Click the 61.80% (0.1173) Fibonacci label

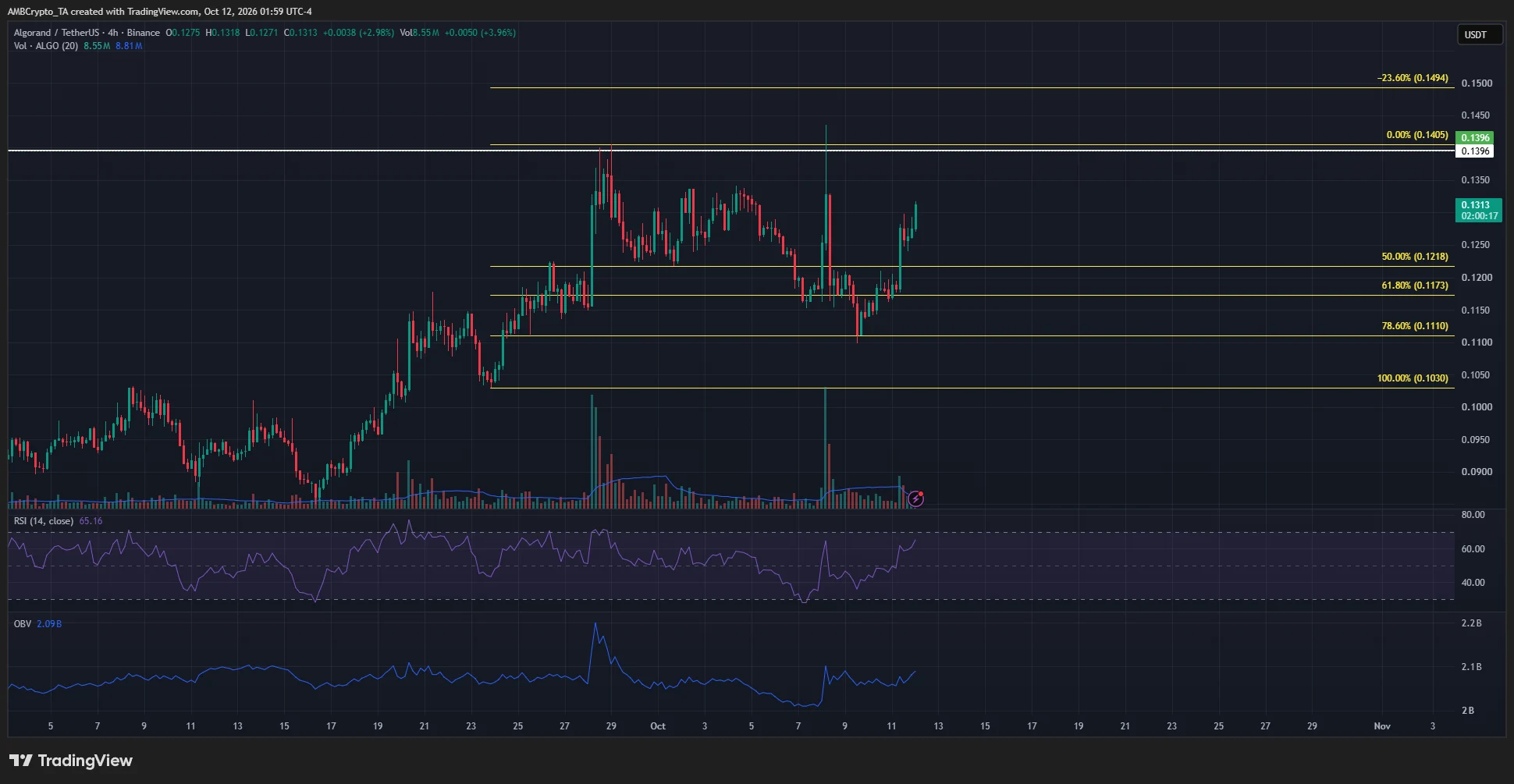point(1415,286)
